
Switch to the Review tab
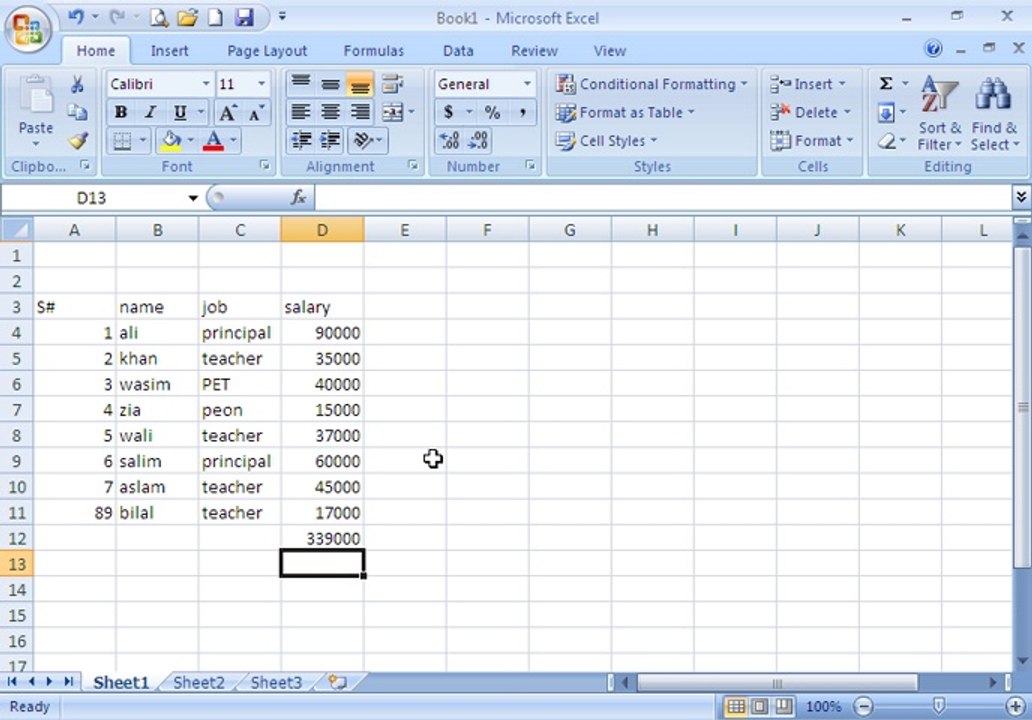click(x=534, y=51)
